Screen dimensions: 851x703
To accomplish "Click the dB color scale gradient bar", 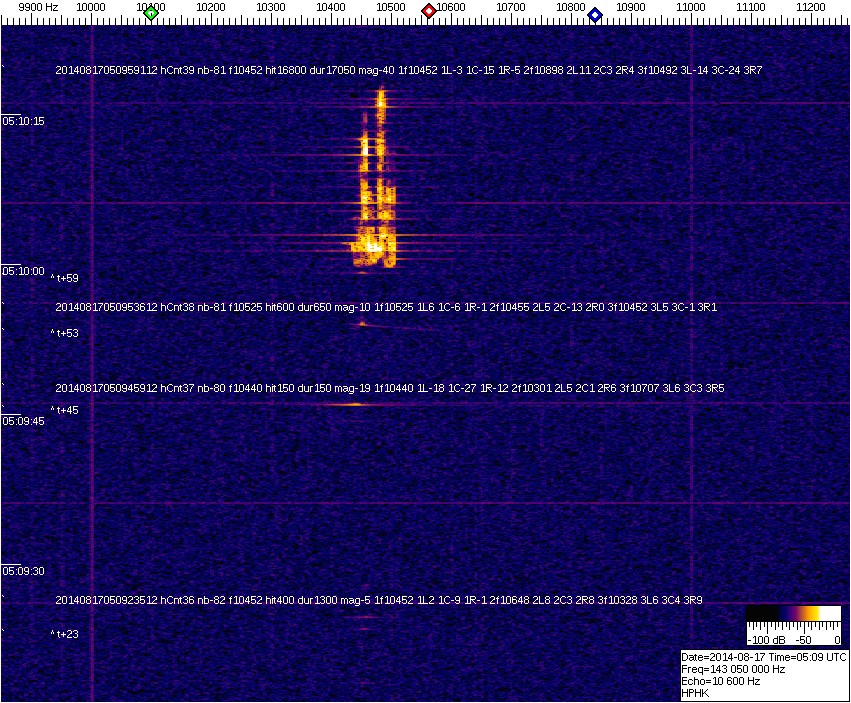I will [x=793, y=614].
